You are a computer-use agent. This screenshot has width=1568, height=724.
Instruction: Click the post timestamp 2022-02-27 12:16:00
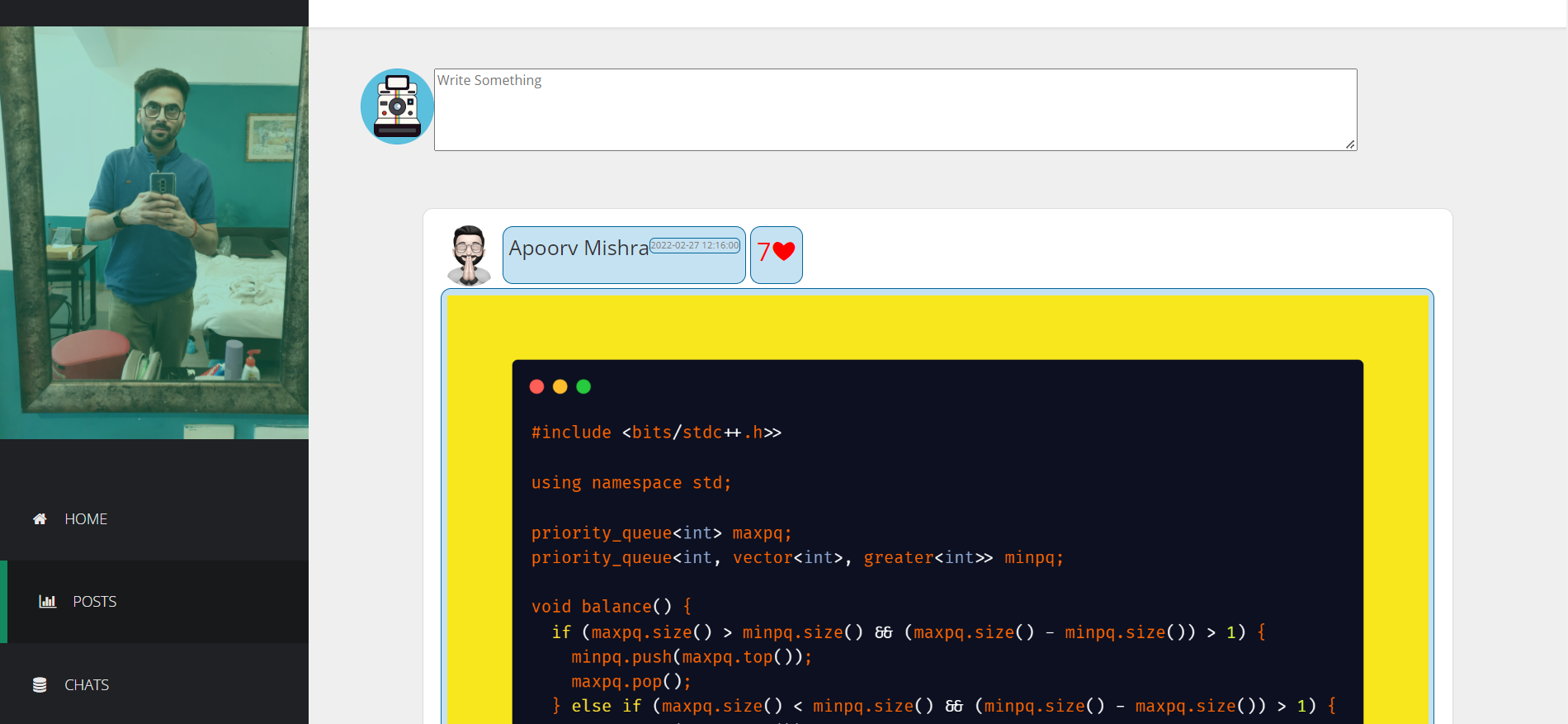695,245
